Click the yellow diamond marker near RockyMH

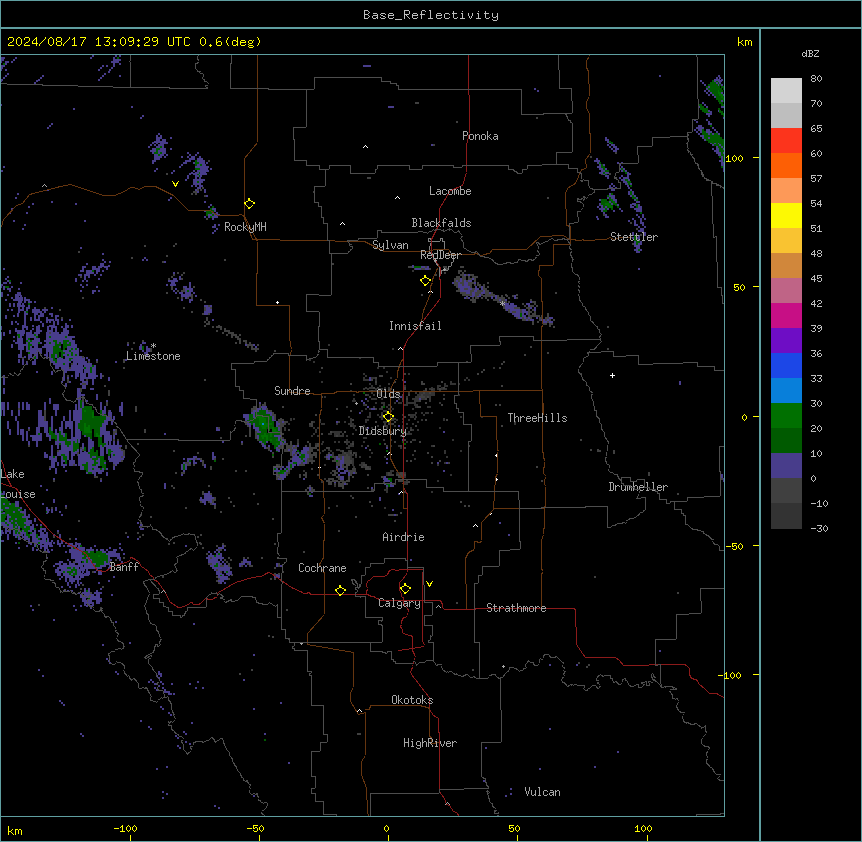[249, 204]
